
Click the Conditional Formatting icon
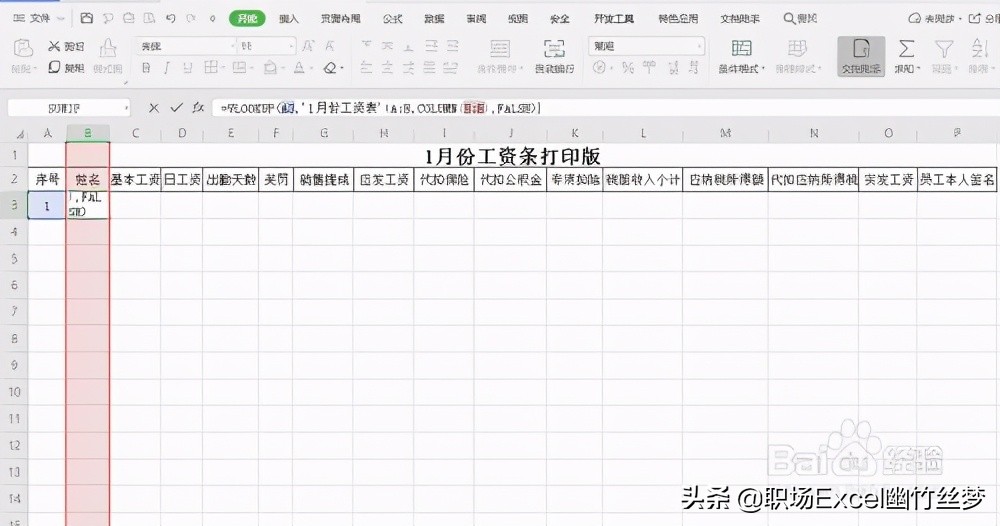[741, 49]
